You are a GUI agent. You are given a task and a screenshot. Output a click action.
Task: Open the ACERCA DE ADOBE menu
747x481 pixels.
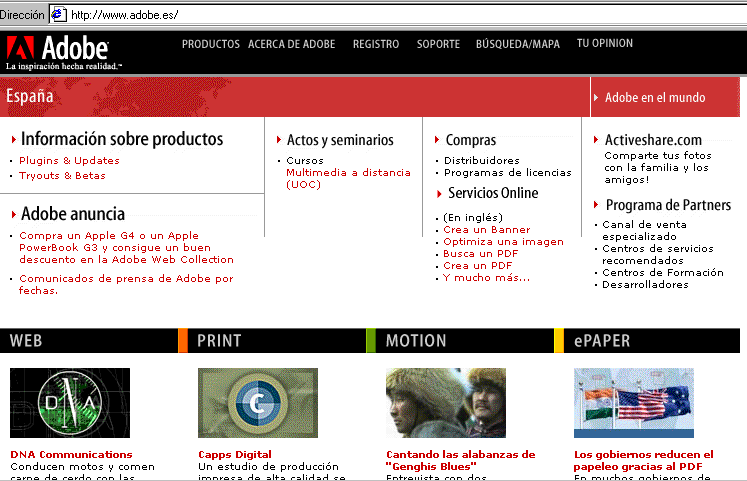pyautogui.click(x=292, y=44)
